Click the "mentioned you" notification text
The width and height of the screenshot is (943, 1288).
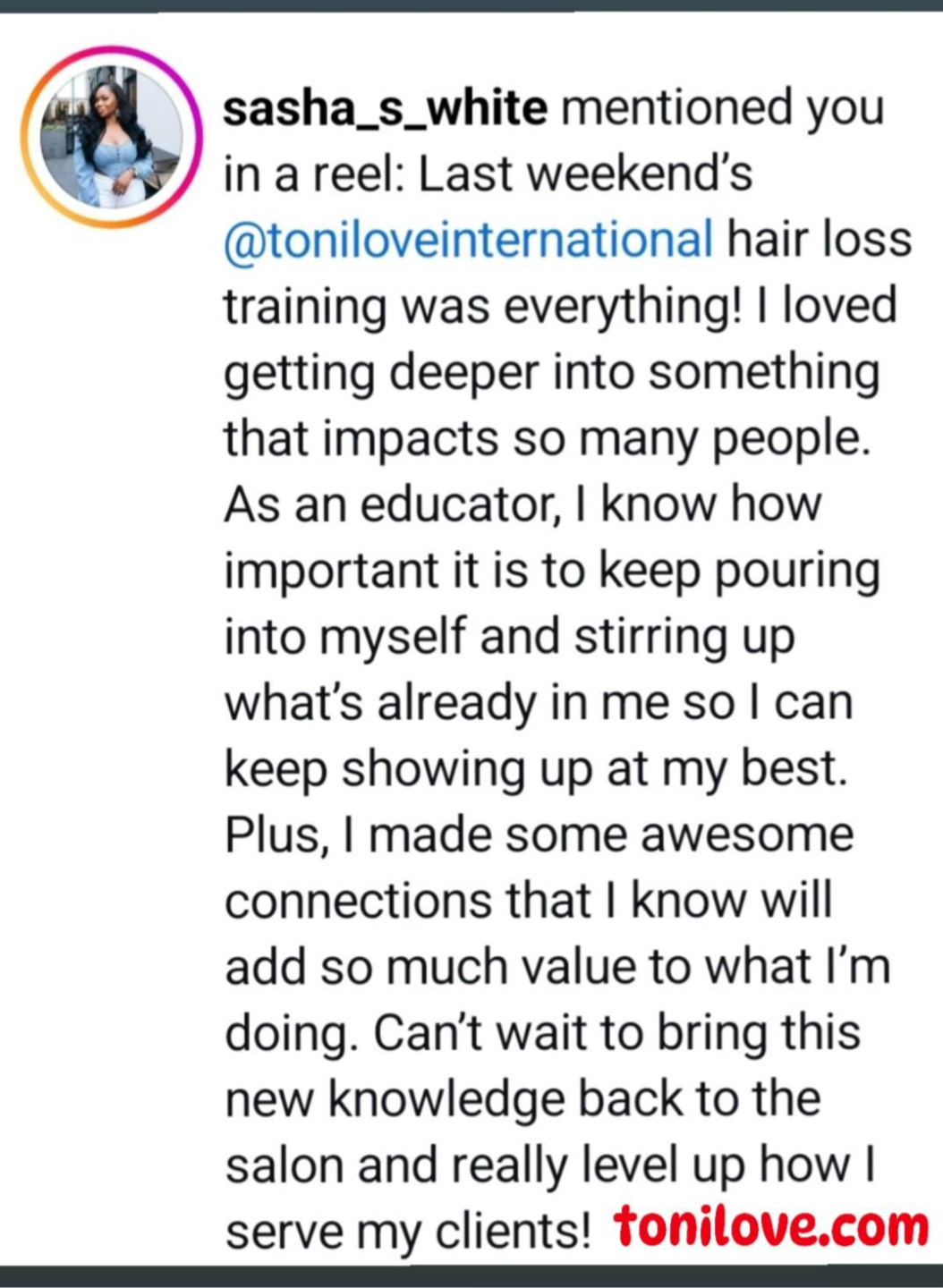(722, 108)
